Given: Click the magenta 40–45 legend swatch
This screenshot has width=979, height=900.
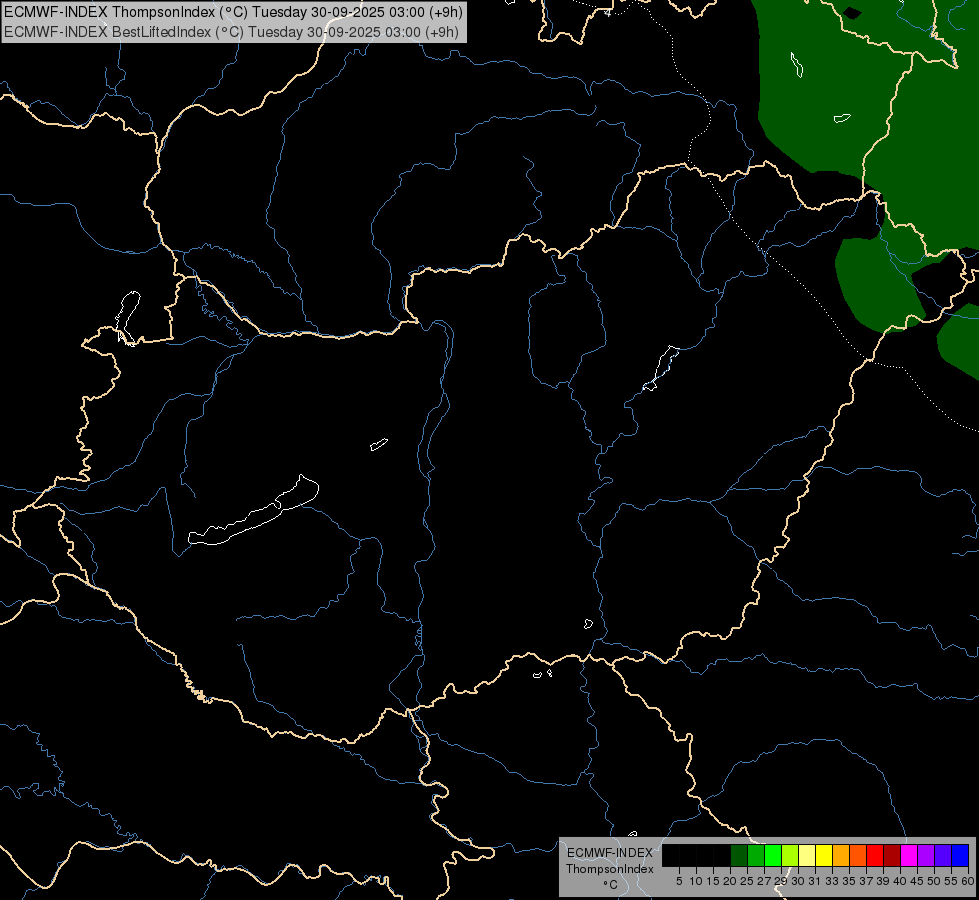Looking at the screenshot, I should [909, 855].
